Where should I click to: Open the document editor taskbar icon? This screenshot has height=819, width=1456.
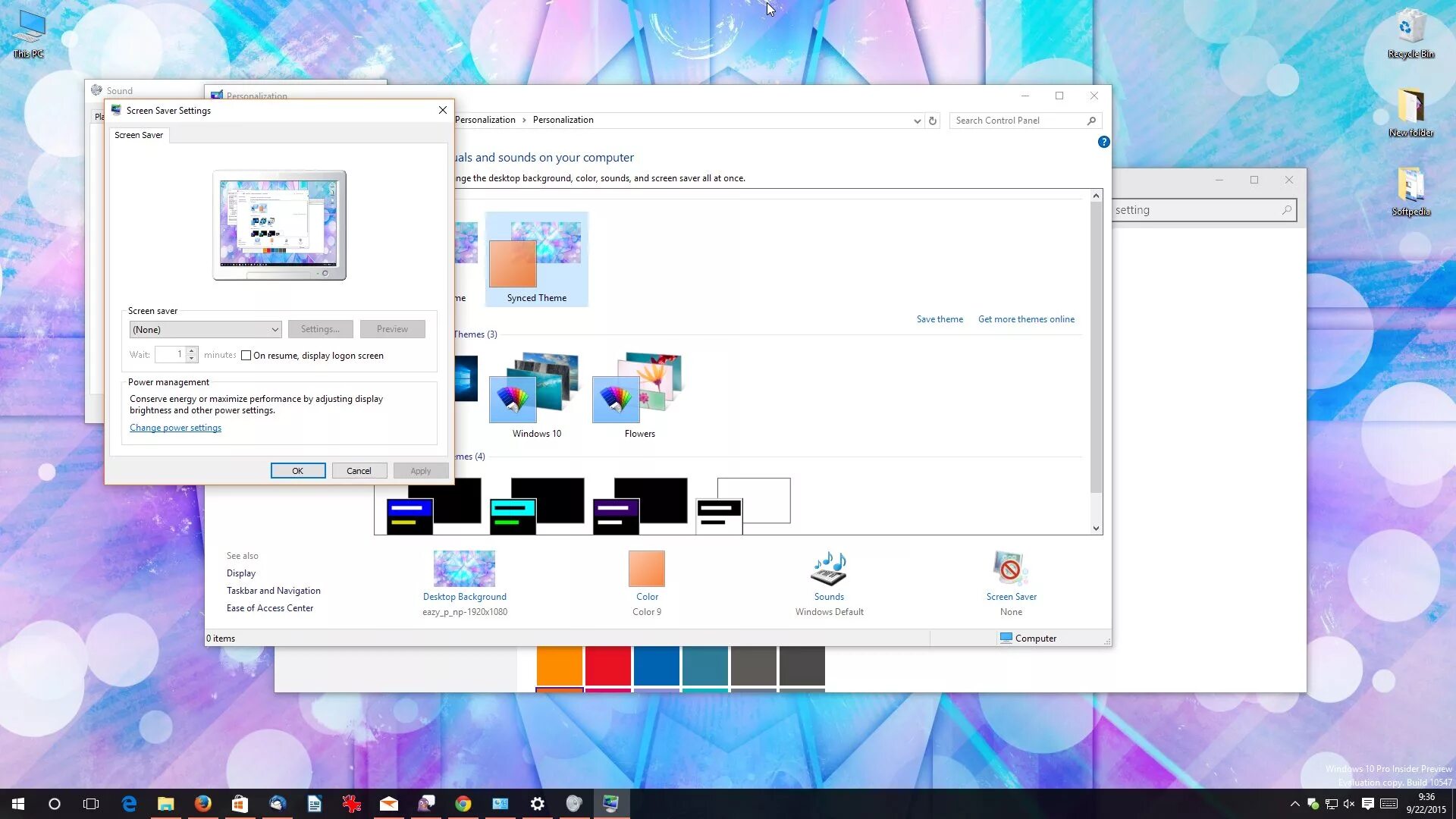tap(315, 804)
